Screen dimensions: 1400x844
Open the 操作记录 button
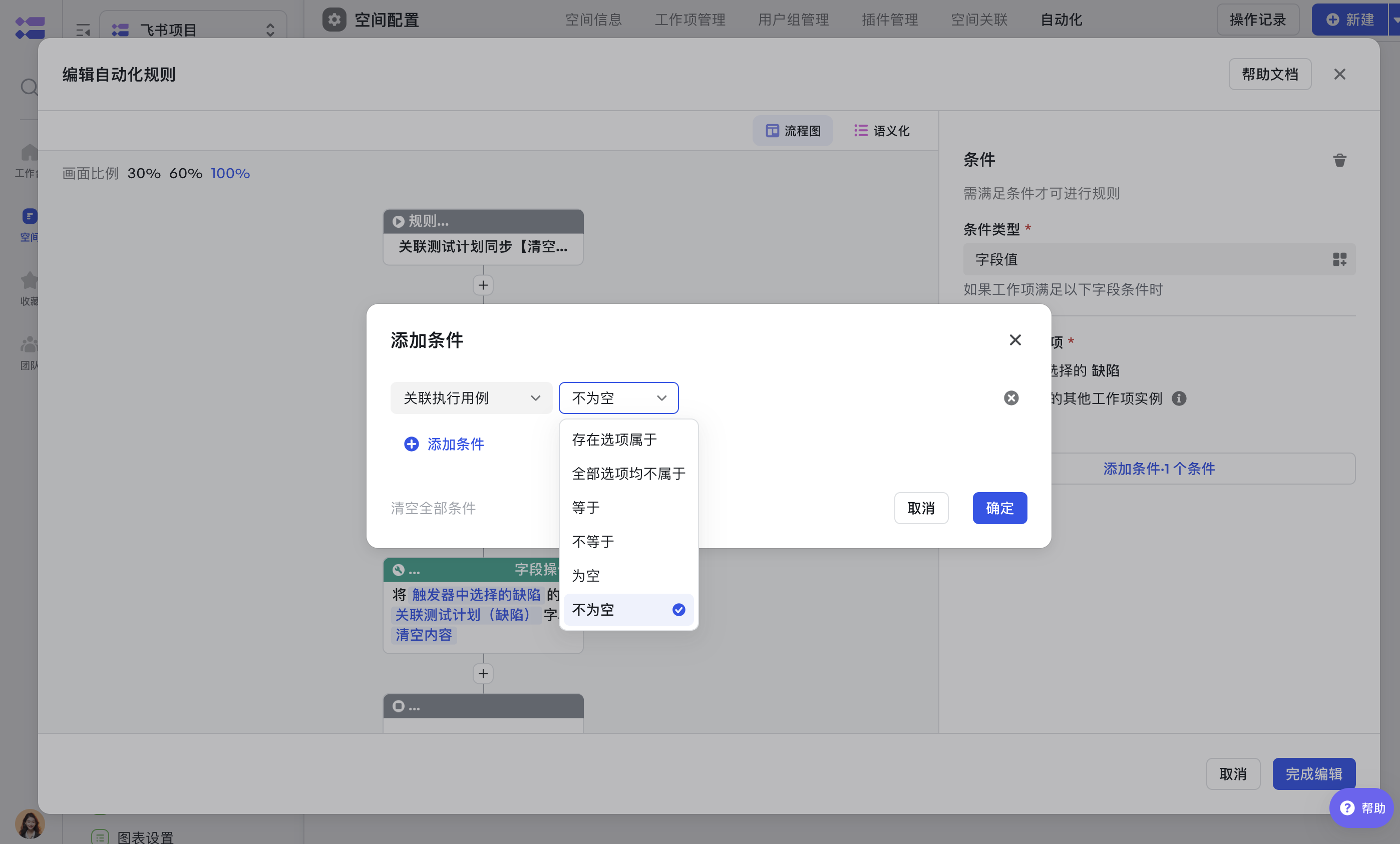[x=1258, y=20]
